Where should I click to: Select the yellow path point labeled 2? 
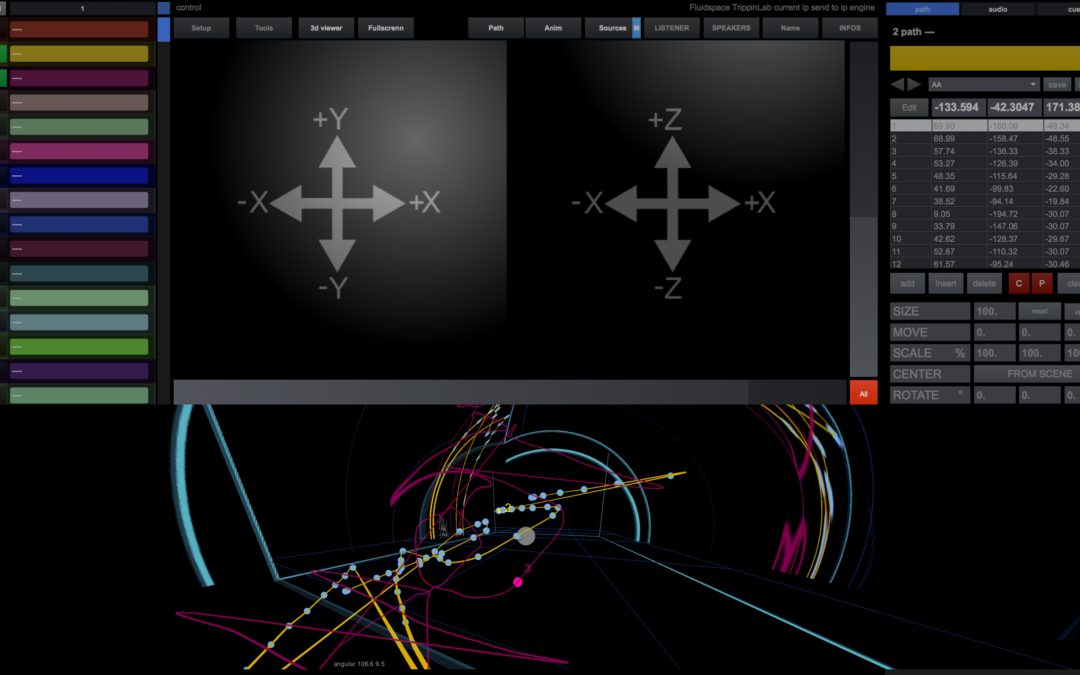click(501, 510)
